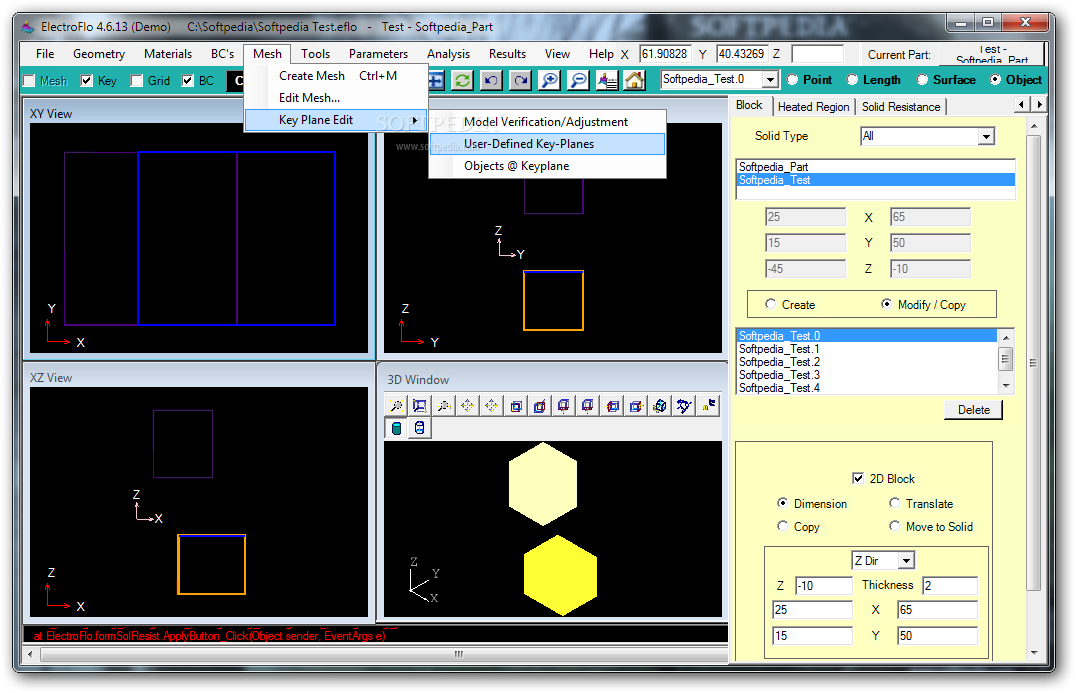This screenshot has width=1076, height=693.
Task: Select the Modify / Copy radio button
Action: [887, 304]
